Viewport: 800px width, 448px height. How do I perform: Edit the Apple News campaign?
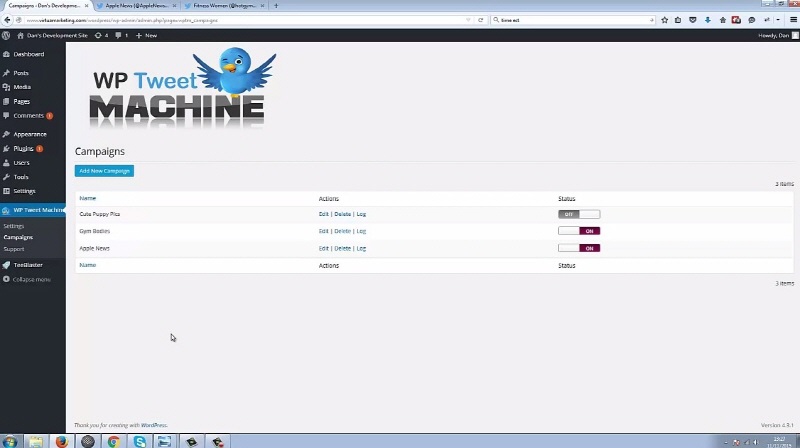[323, 248]
